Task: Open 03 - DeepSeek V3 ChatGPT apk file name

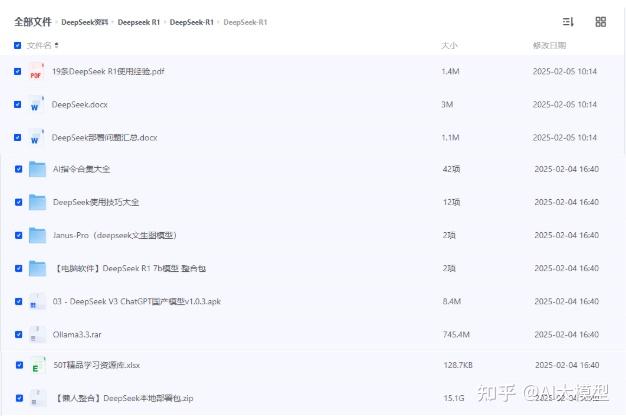Action: point(137,301)
